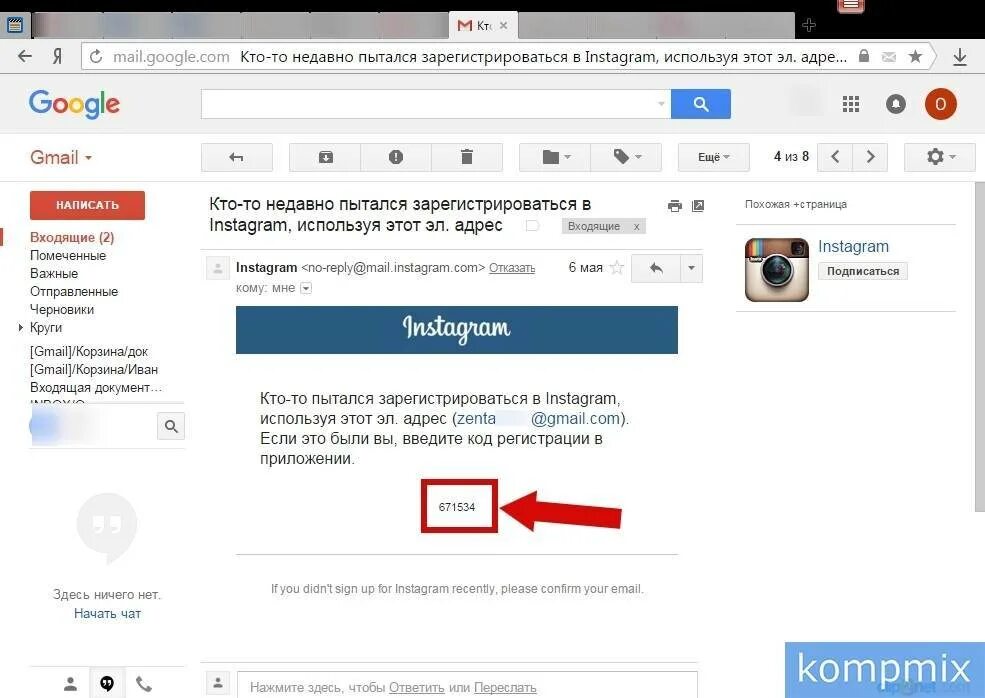Viewport: 985px width, 698px height.
Task: Open [Gmail]/Корзина/Иван label
Action: (94, 369)
